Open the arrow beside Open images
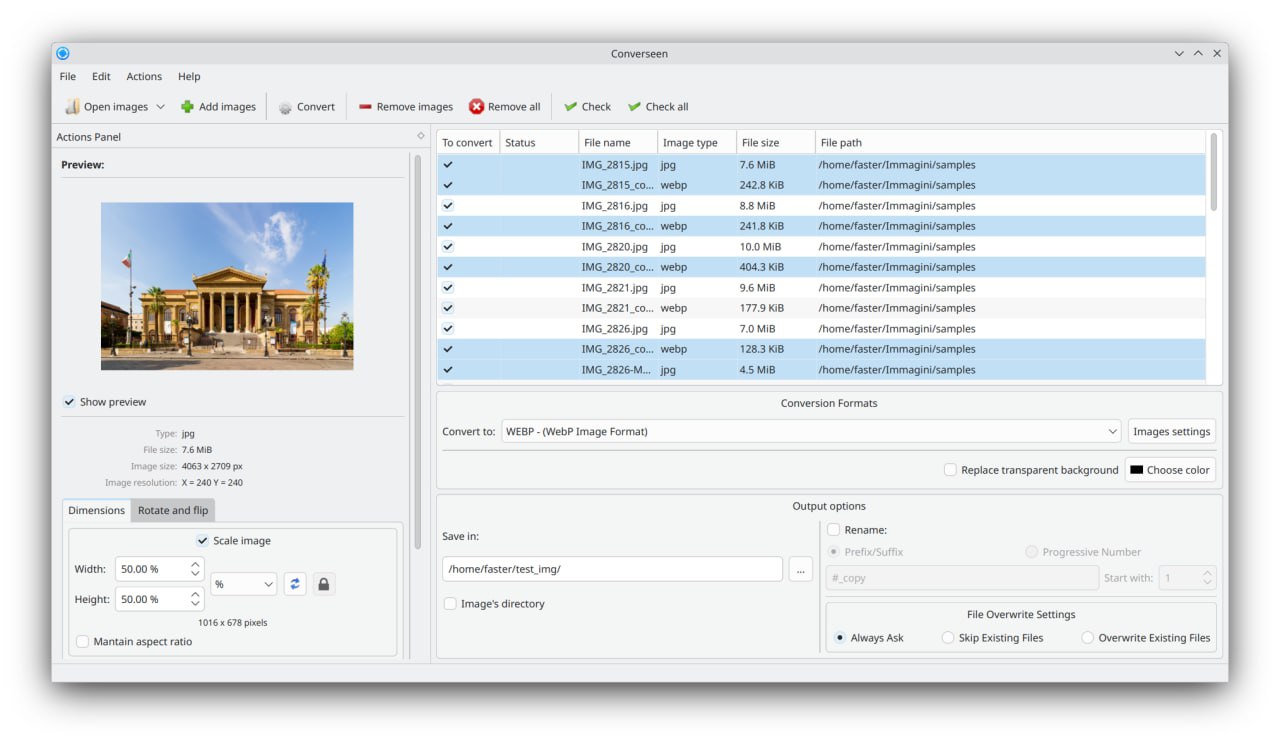 pos(159,107)
